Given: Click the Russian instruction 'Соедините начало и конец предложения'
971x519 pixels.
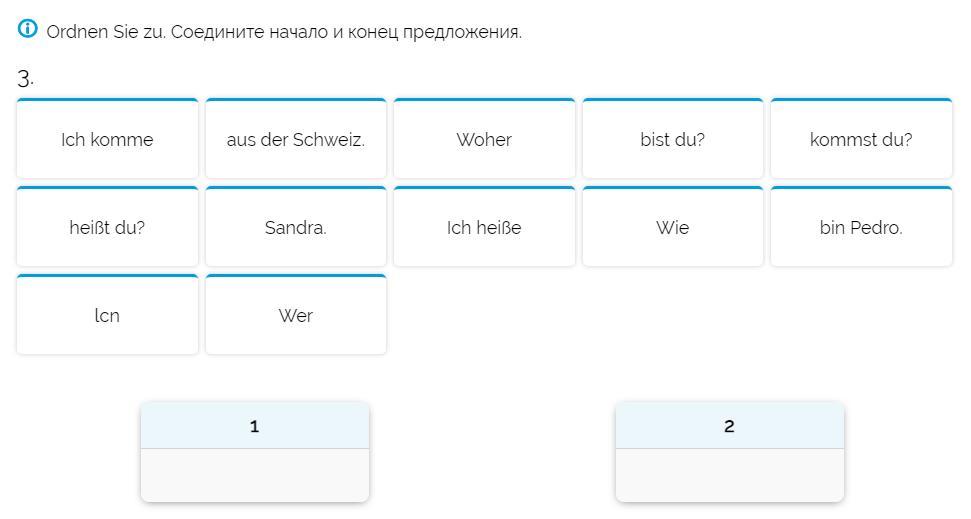Looking at the screenshot, I should tap(346, 32).
